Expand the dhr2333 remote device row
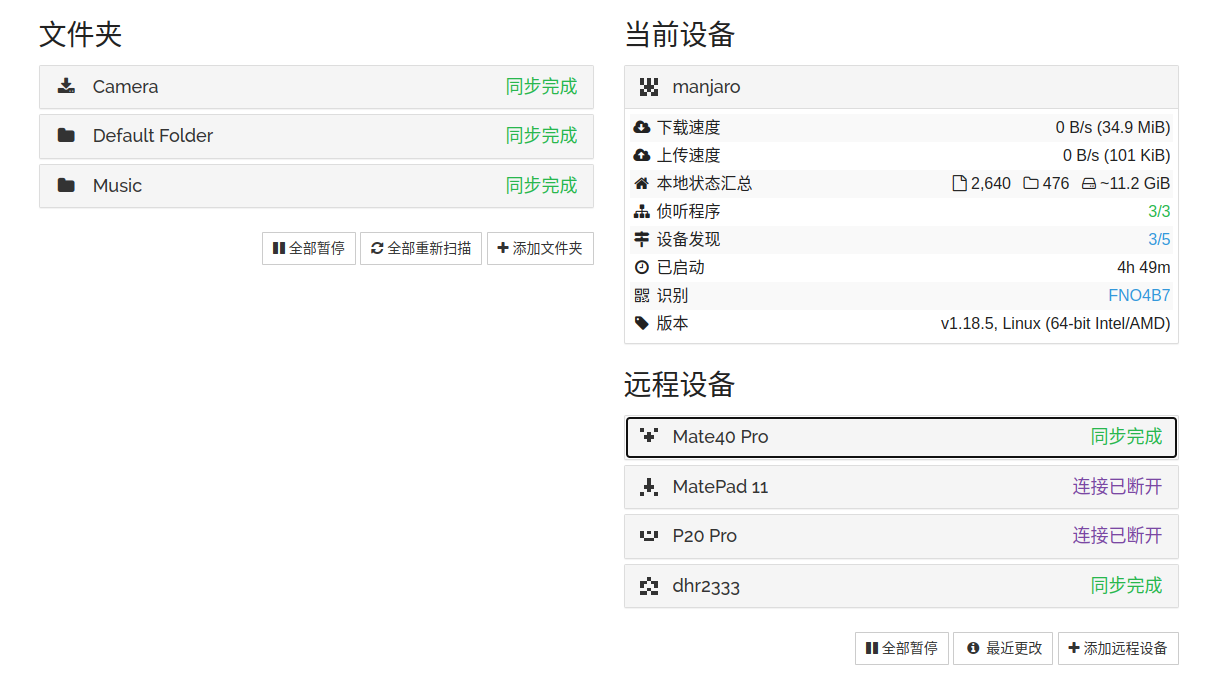The width and height of the screenshot is (1214, 684). pos(900,586)
